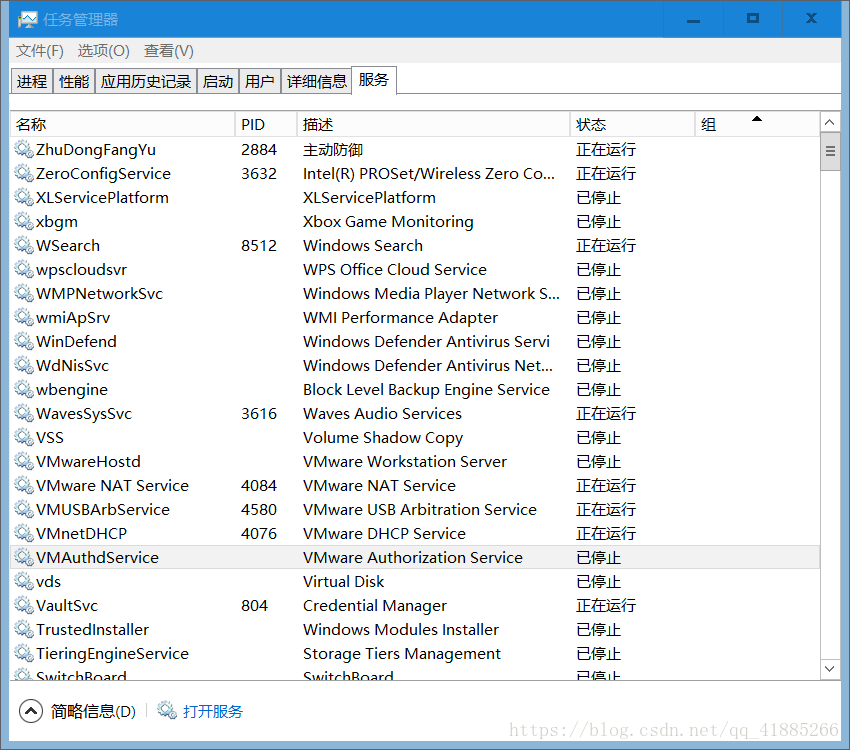Viewport: 850px width, 750px height.
Task: Sort by the 名称 column header
Action: point(123,124)
